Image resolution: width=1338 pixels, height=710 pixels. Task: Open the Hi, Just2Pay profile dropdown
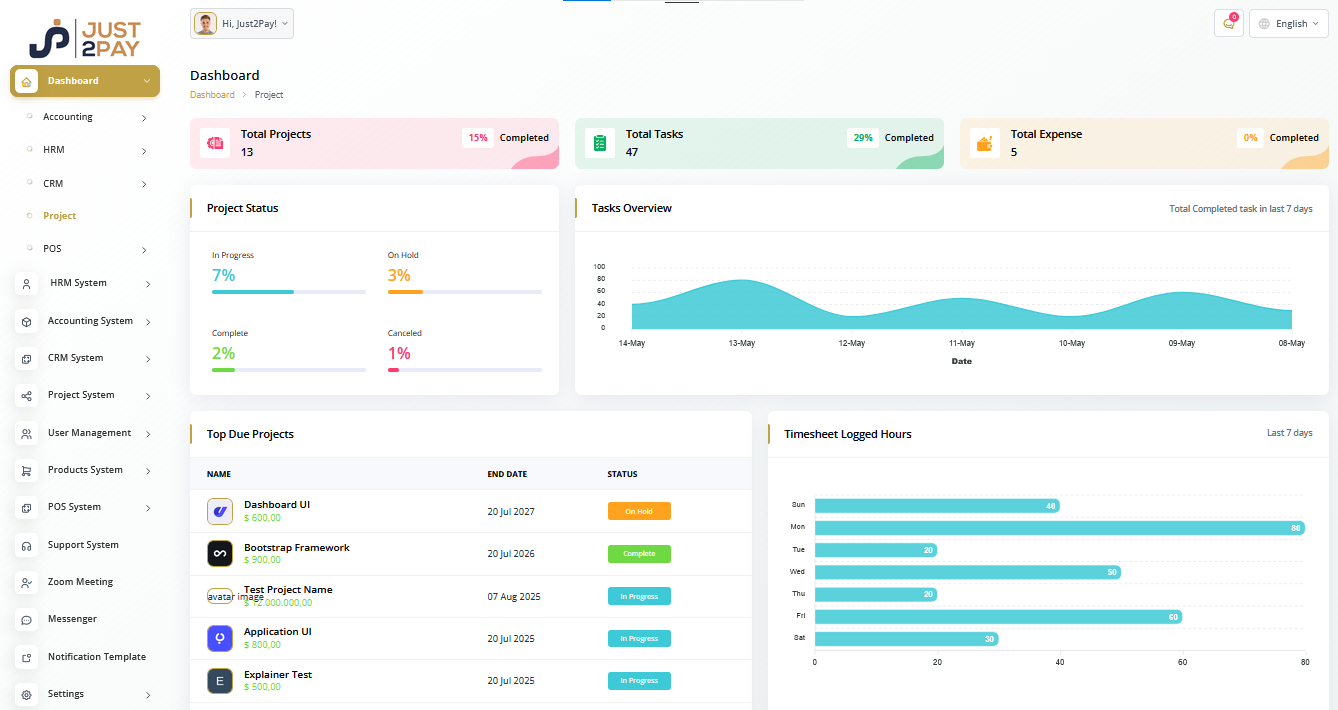point(241,23)
